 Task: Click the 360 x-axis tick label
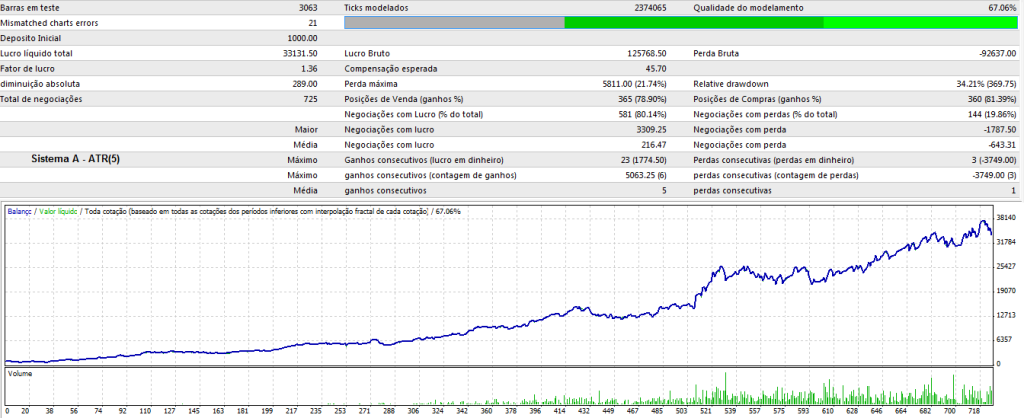coord(486,413)
